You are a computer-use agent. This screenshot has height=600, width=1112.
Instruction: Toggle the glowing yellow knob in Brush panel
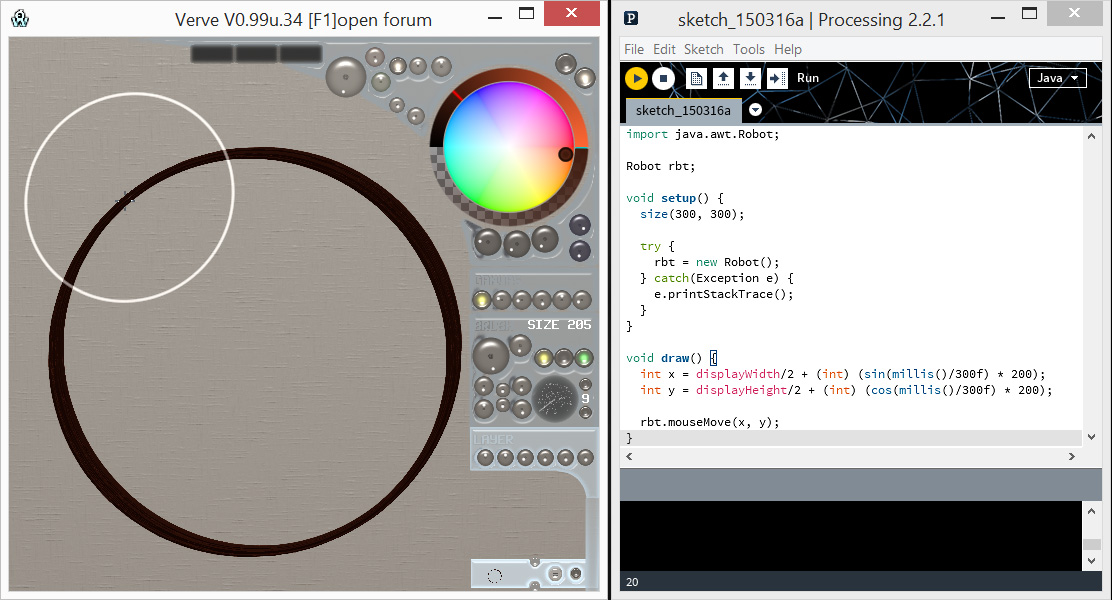(x=543, y=357)
